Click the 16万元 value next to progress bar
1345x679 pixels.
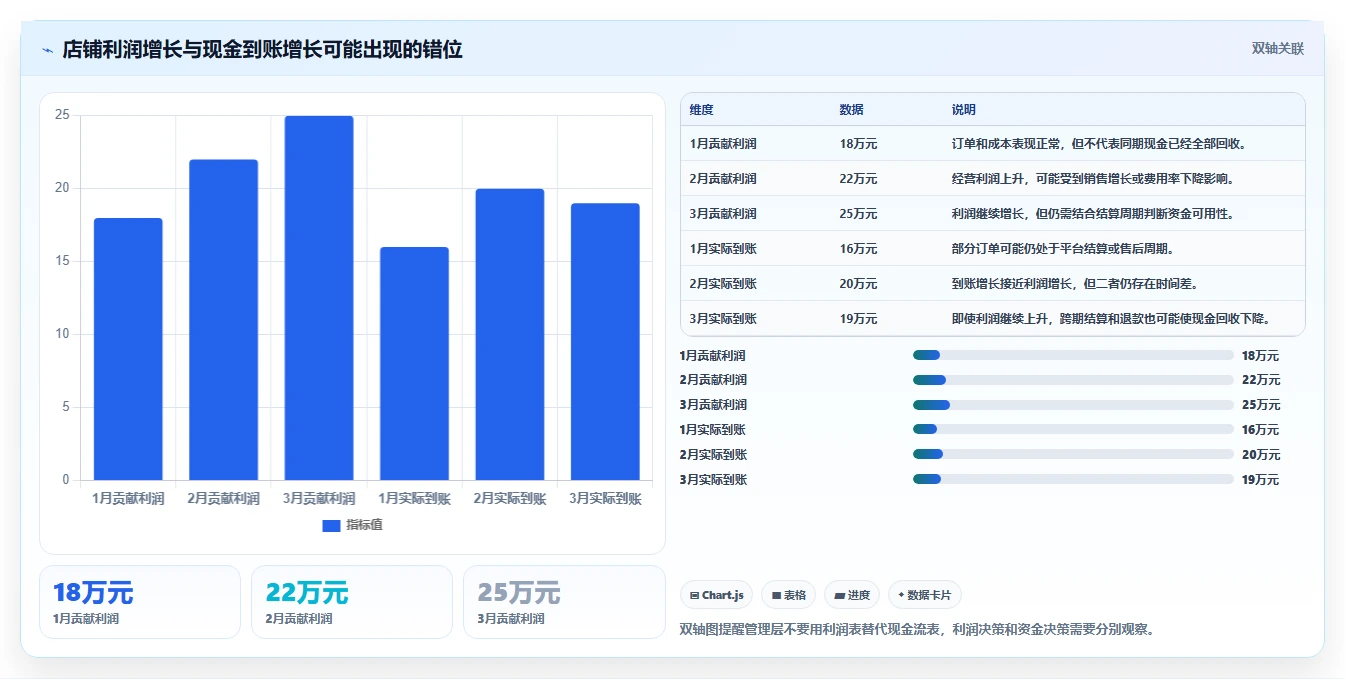coord(1260,430)
